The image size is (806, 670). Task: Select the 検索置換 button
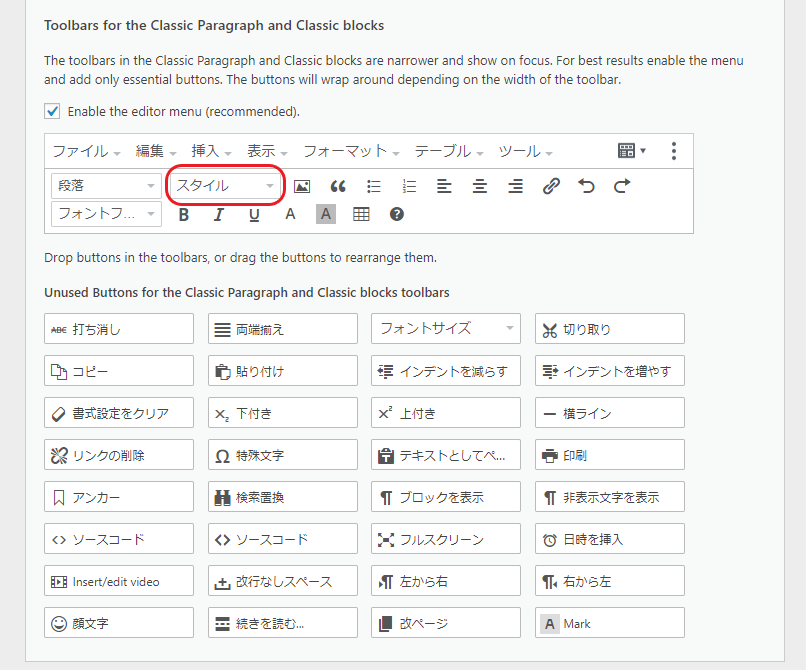(283, 497)
